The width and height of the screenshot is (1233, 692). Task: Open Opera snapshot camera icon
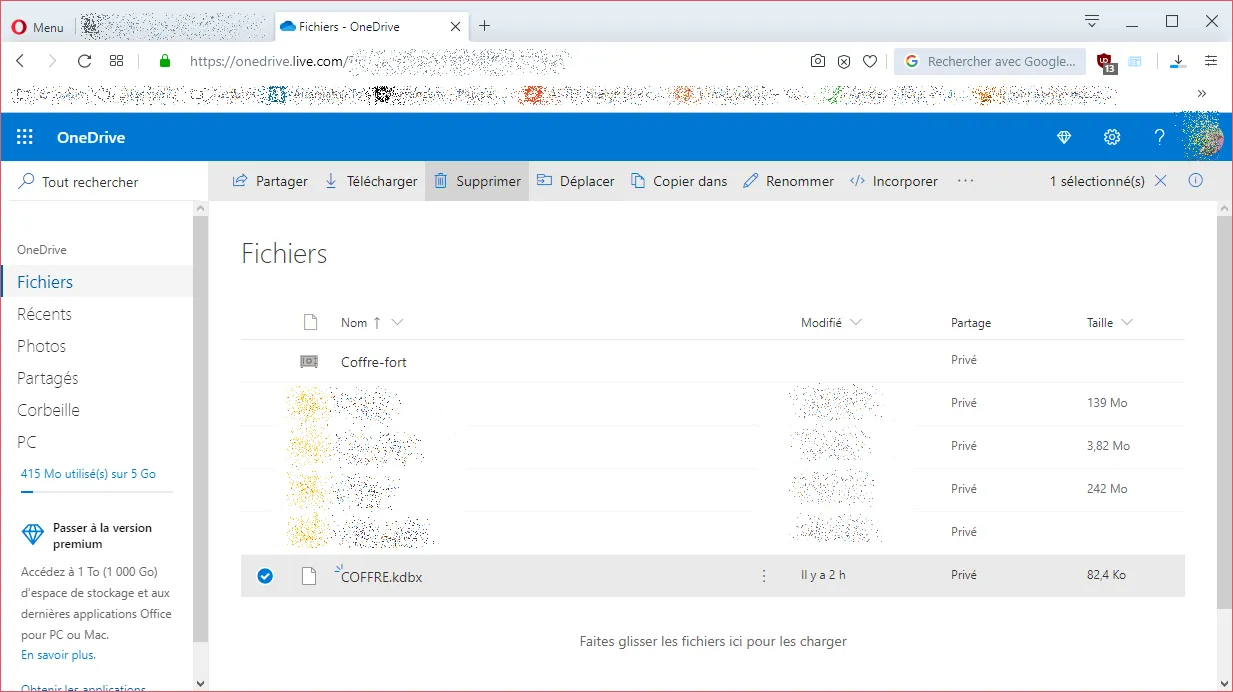tap(818, 61)
